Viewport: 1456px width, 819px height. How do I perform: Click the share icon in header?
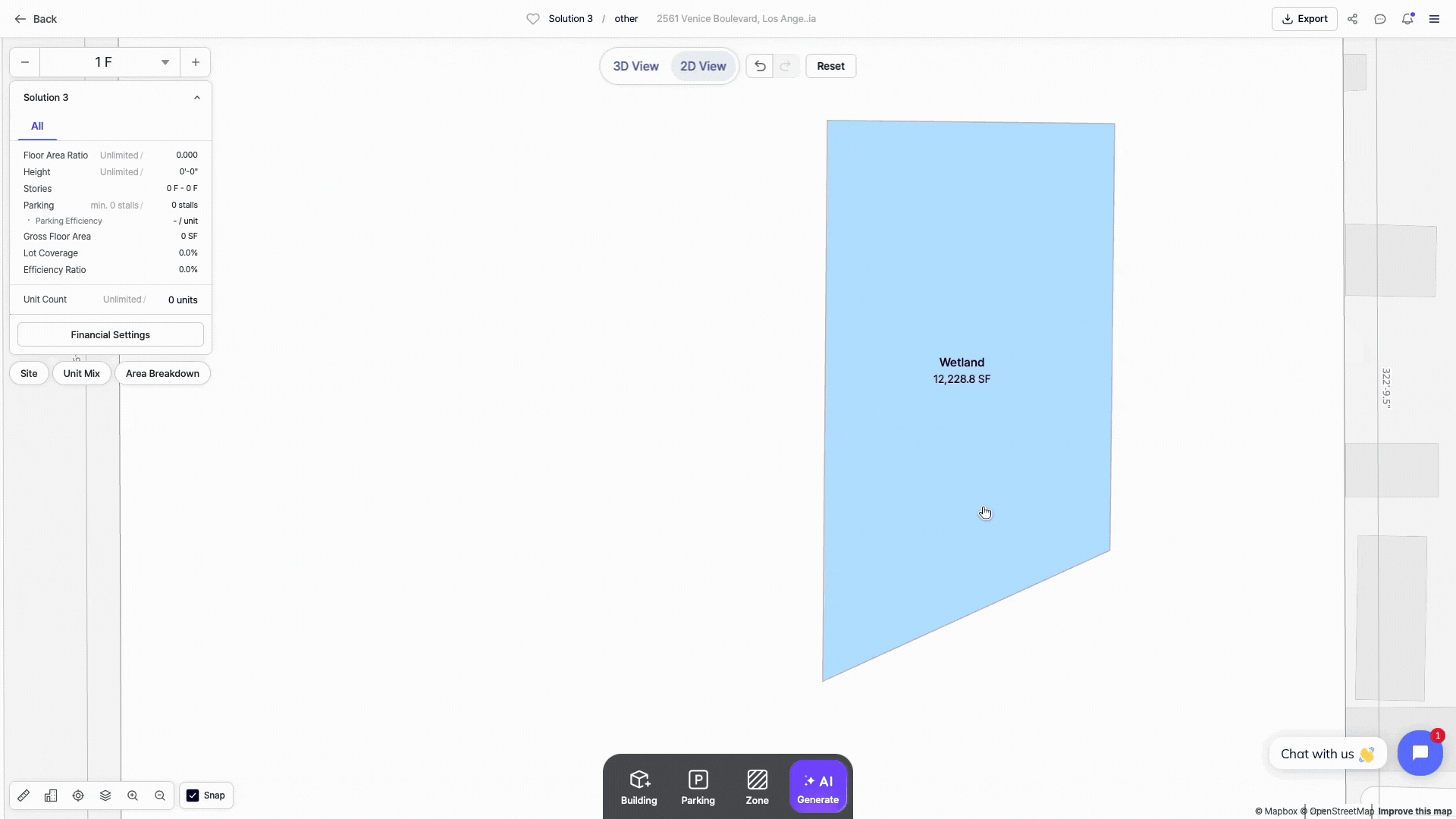click(x=1352, y=19)
